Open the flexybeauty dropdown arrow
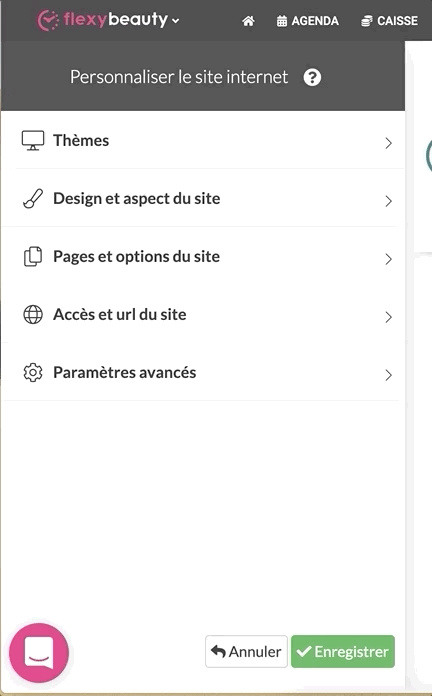The height and width of the screenshot is (696, 432). point(176,21)
